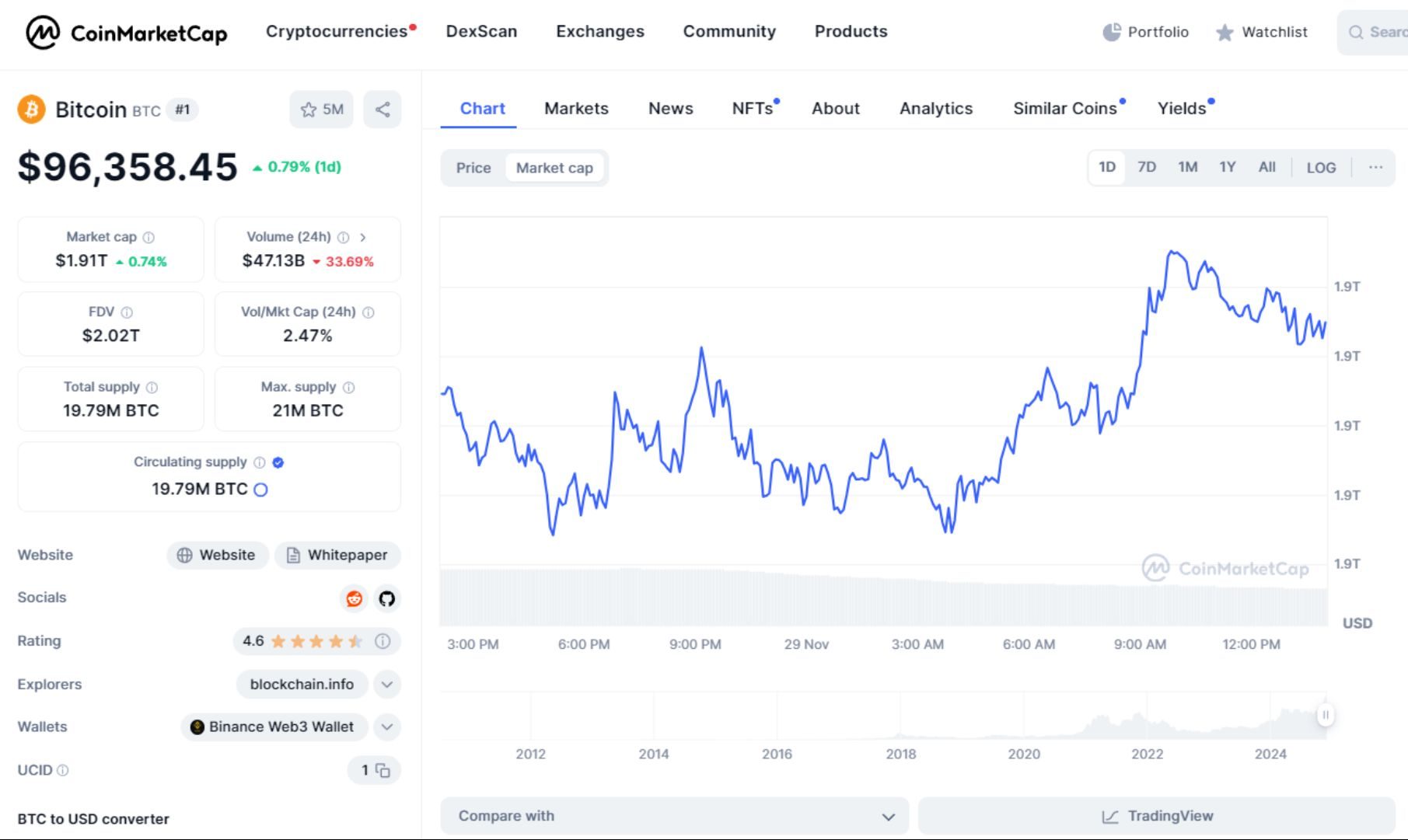
Task: Copy the UCID value
Action: [x=383, y=770]
